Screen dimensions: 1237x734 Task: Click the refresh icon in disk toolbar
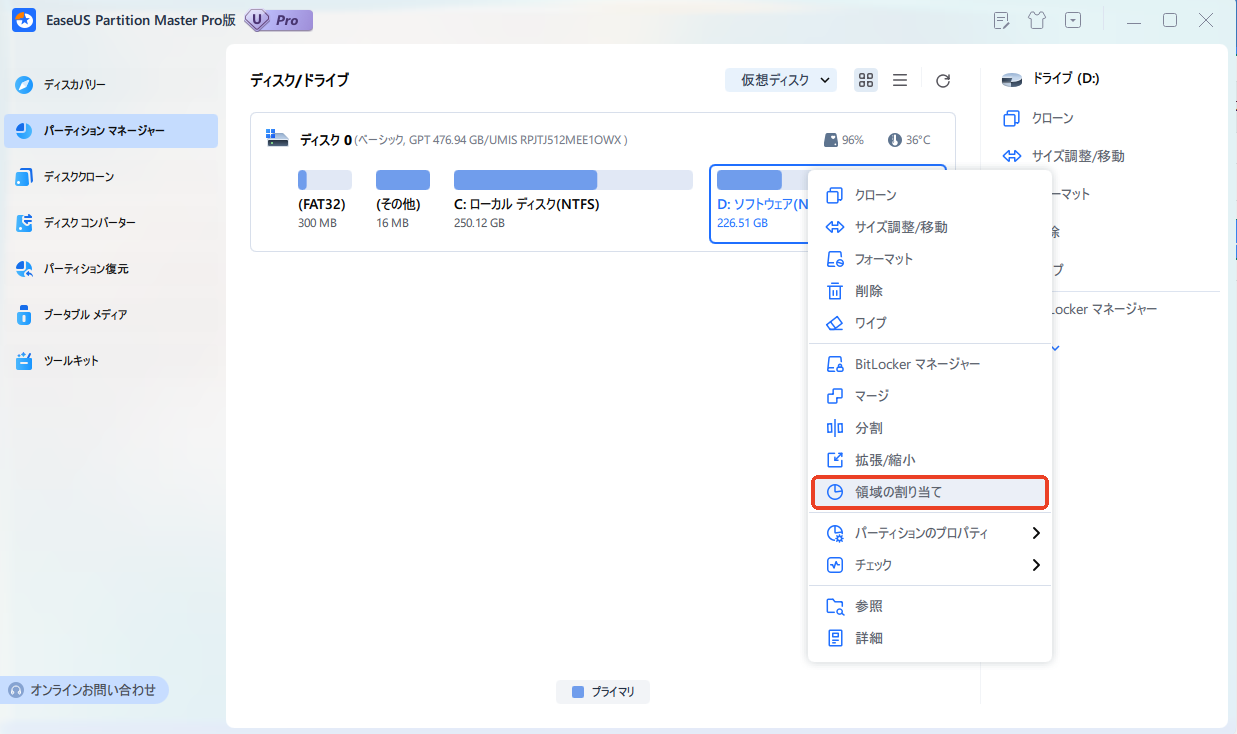click(x=942, y=81)
